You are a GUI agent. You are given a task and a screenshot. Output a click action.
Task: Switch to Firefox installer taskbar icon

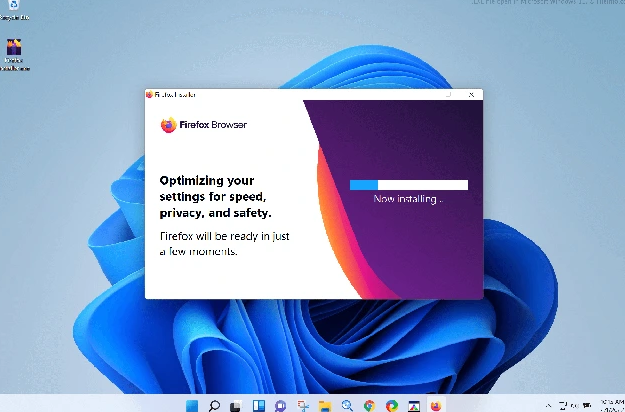[x=436, y=405]
